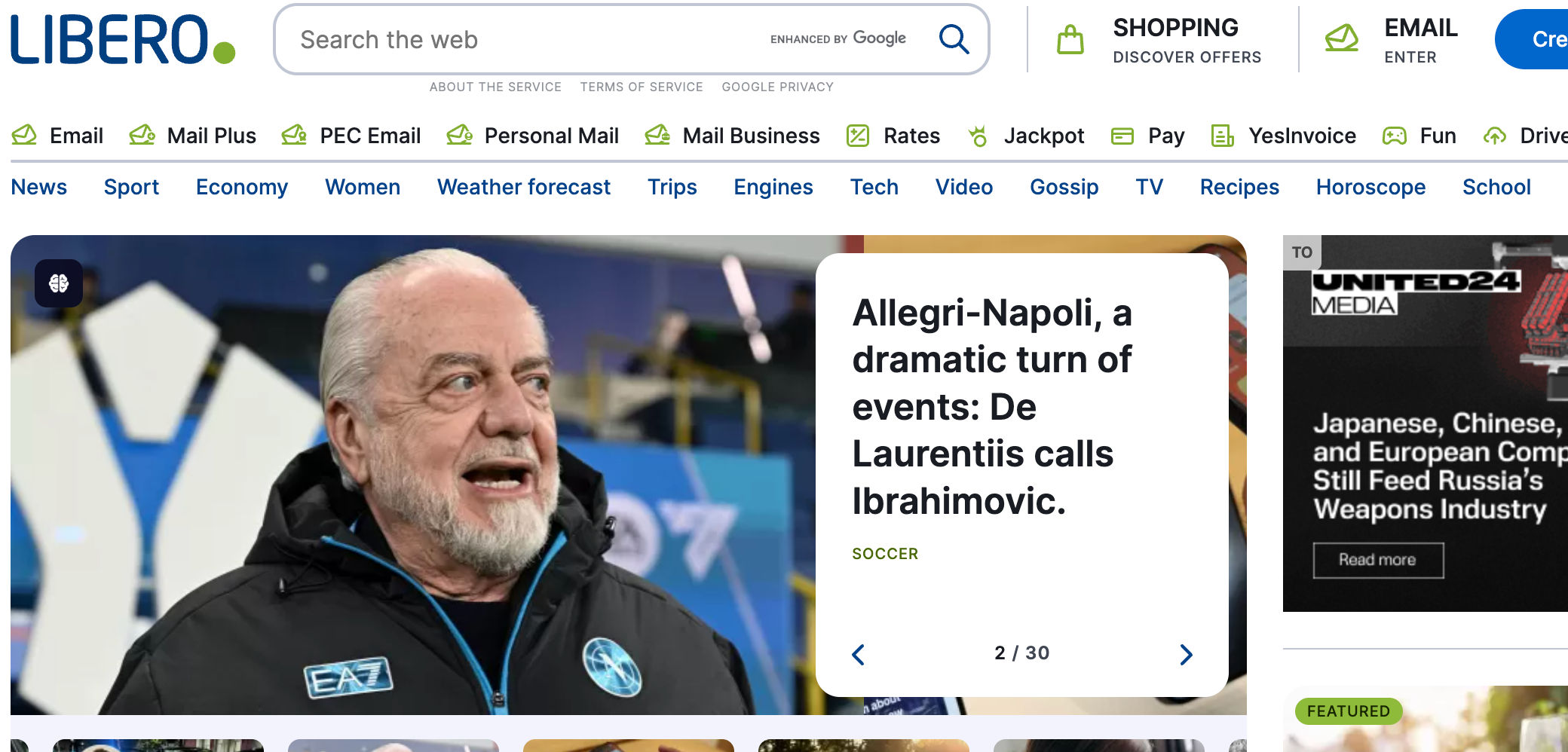This screenshot has height=752, width=1568.
Task: Open the Fun gamepad icon
Action: (x=1394, y=136)
